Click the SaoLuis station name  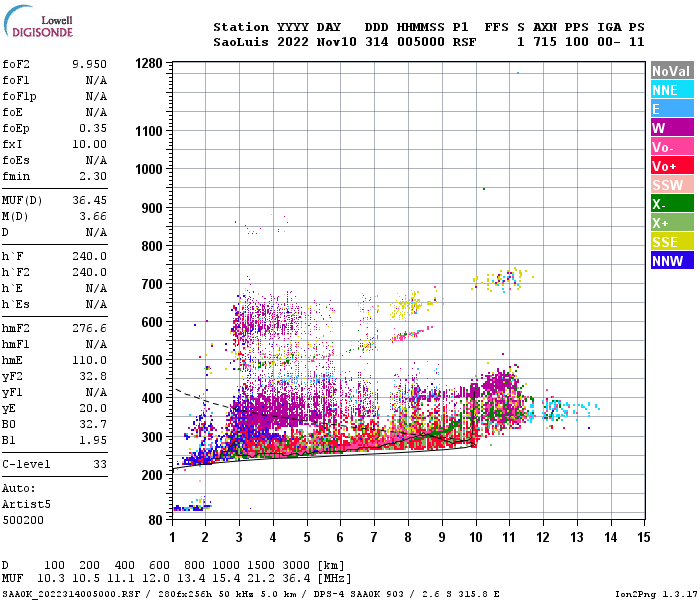241,42
